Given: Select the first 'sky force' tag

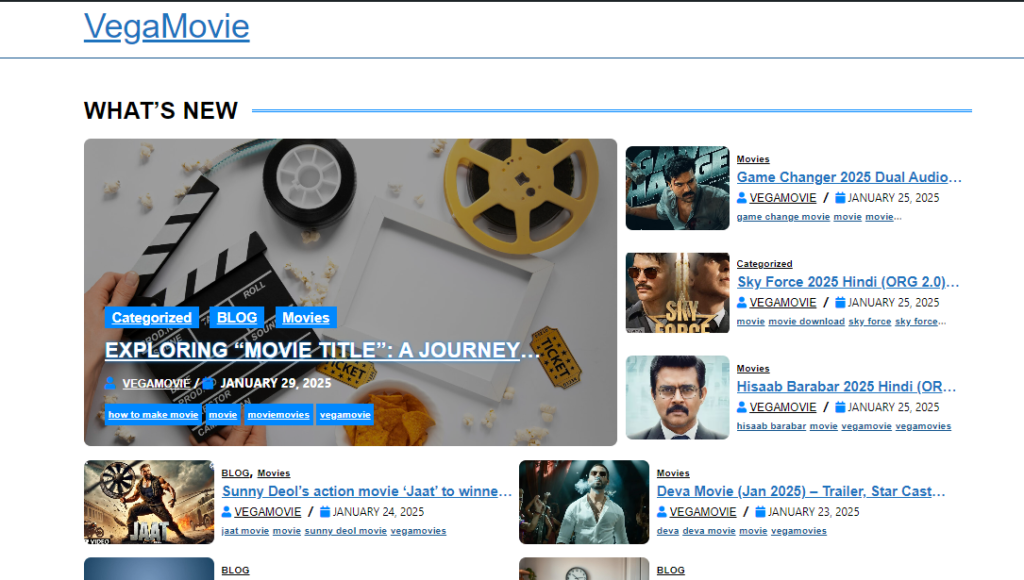Looking at the screenshot, I should (x=870, y=321).
